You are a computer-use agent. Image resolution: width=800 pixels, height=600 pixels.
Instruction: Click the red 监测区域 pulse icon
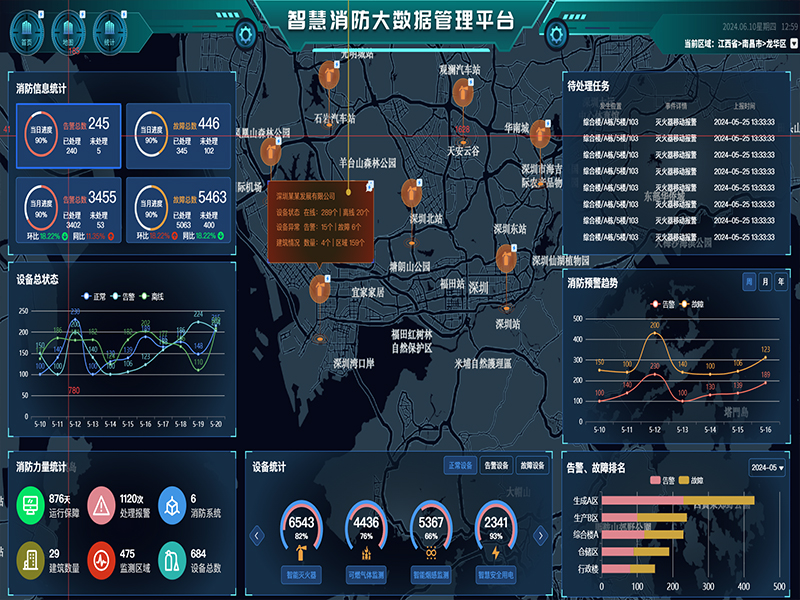point(101,559)
